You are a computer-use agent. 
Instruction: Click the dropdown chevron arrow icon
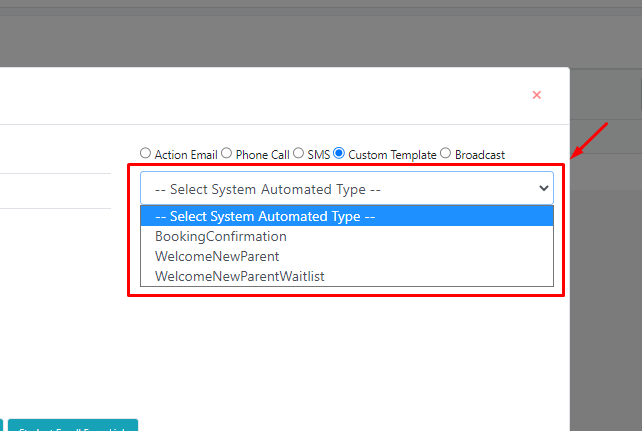[543, 188]
